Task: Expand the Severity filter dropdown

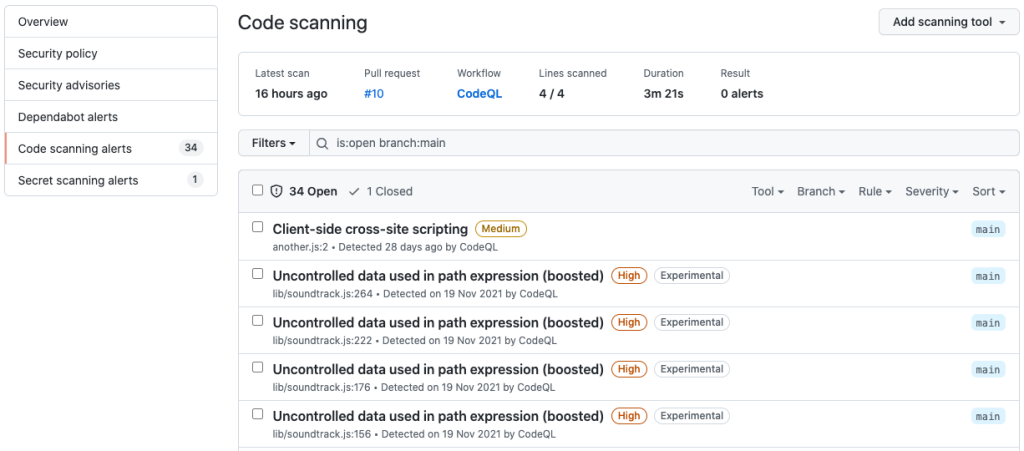Action: tap(931, 191)
